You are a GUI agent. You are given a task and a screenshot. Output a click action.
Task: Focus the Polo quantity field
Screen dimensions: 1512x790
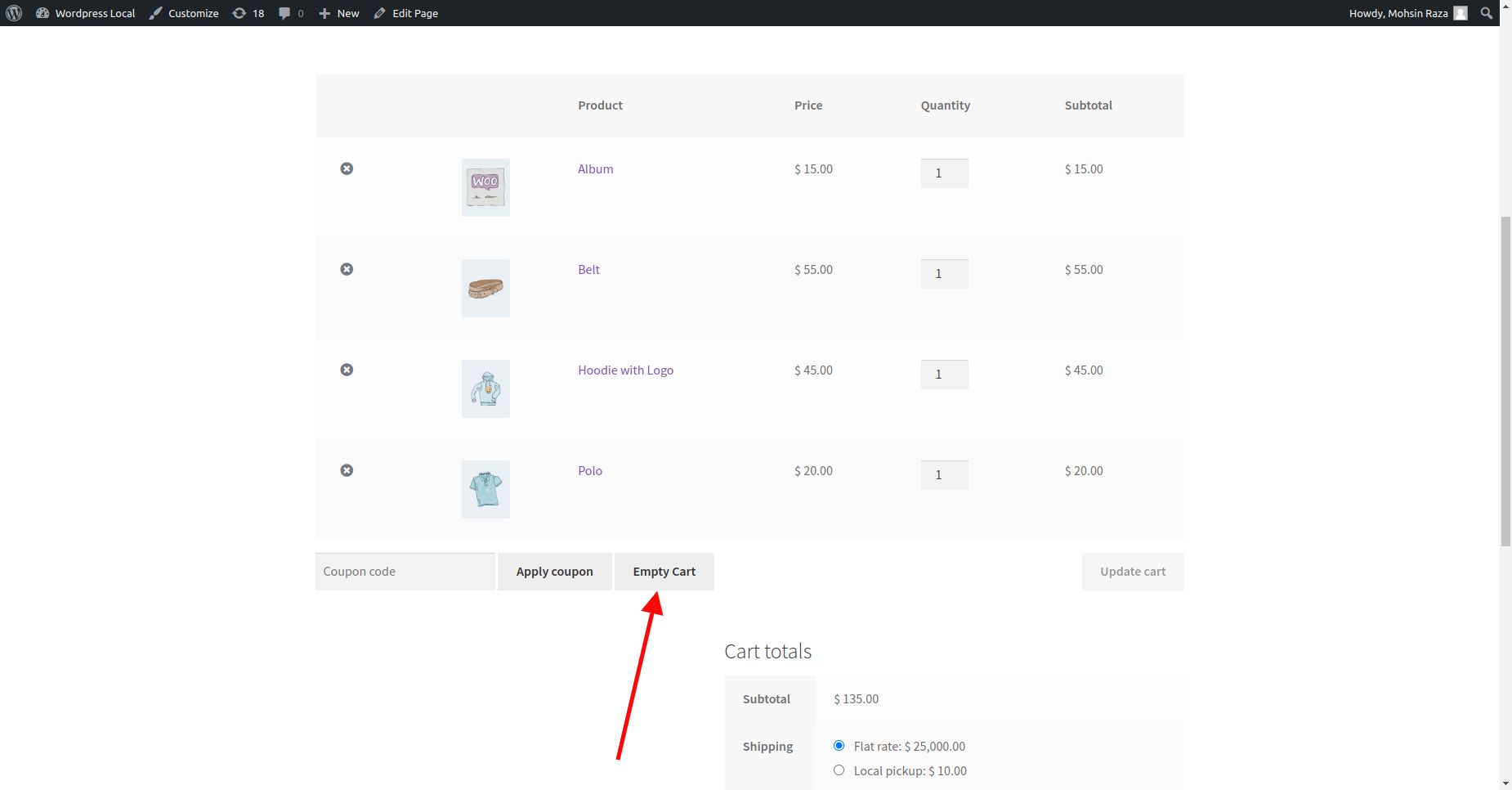pyautogui.click(x=944, y=474)
